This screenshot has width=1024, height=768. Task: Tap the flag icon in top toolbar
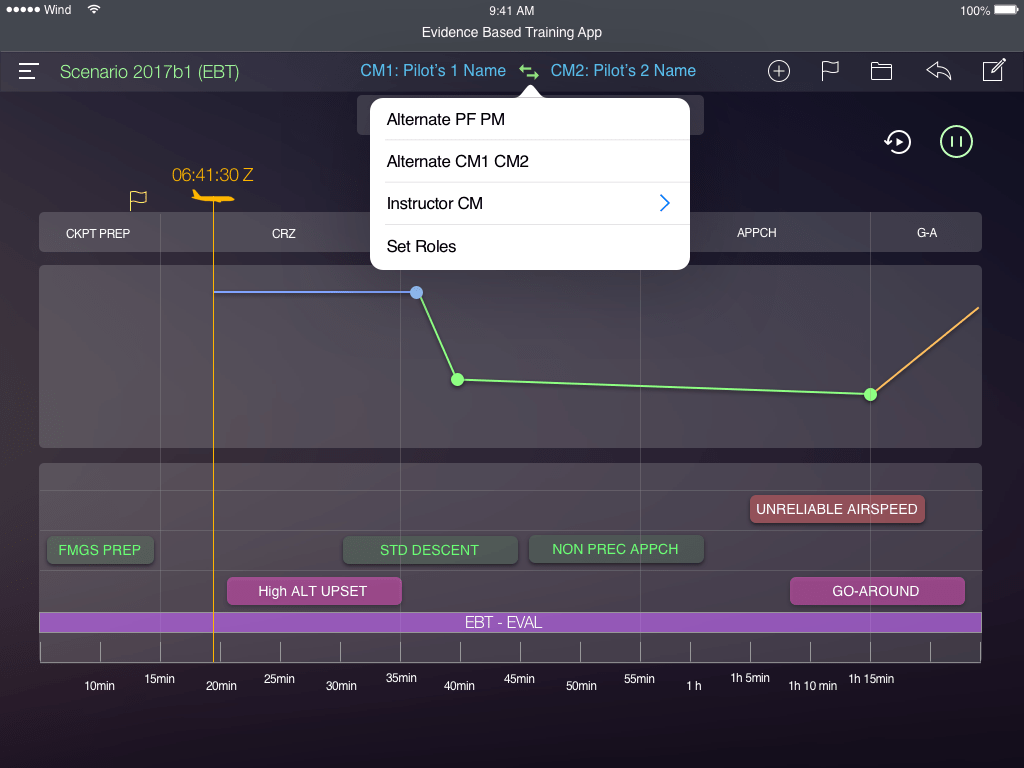(829, 71)
